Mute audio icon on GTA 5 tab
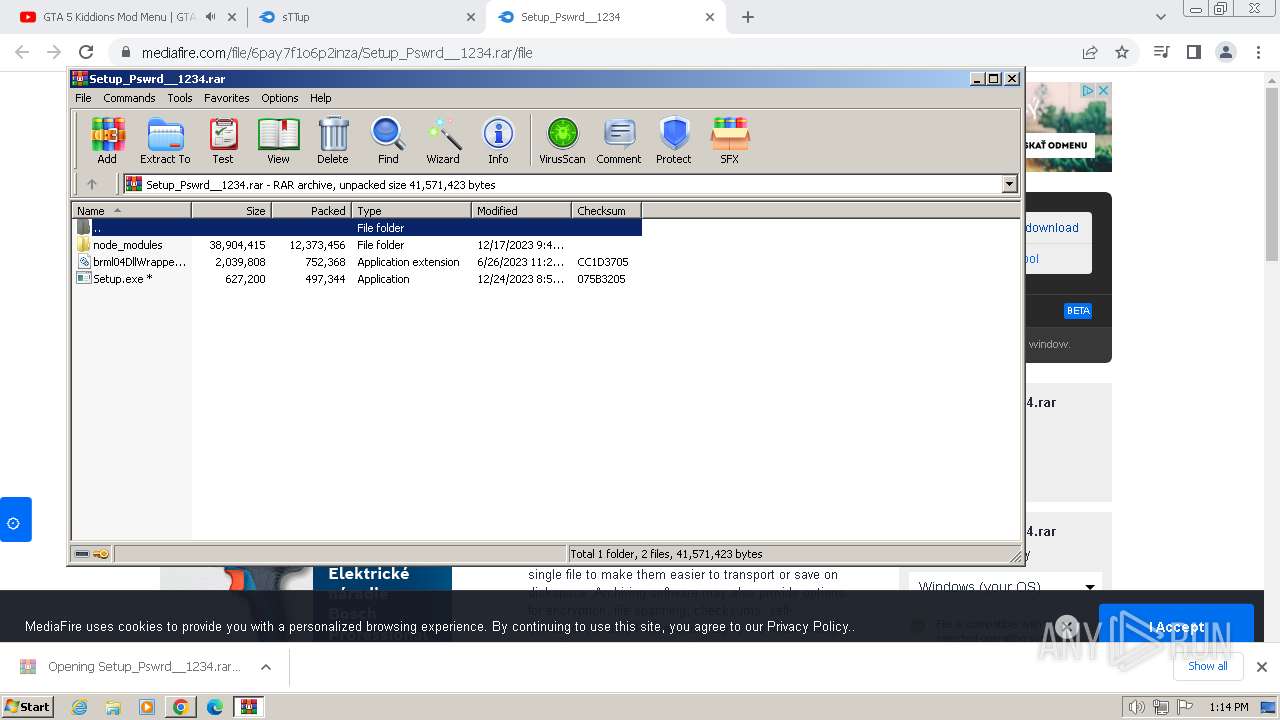The width and height of the screenshot is (1280, 720). click(210, 17)
